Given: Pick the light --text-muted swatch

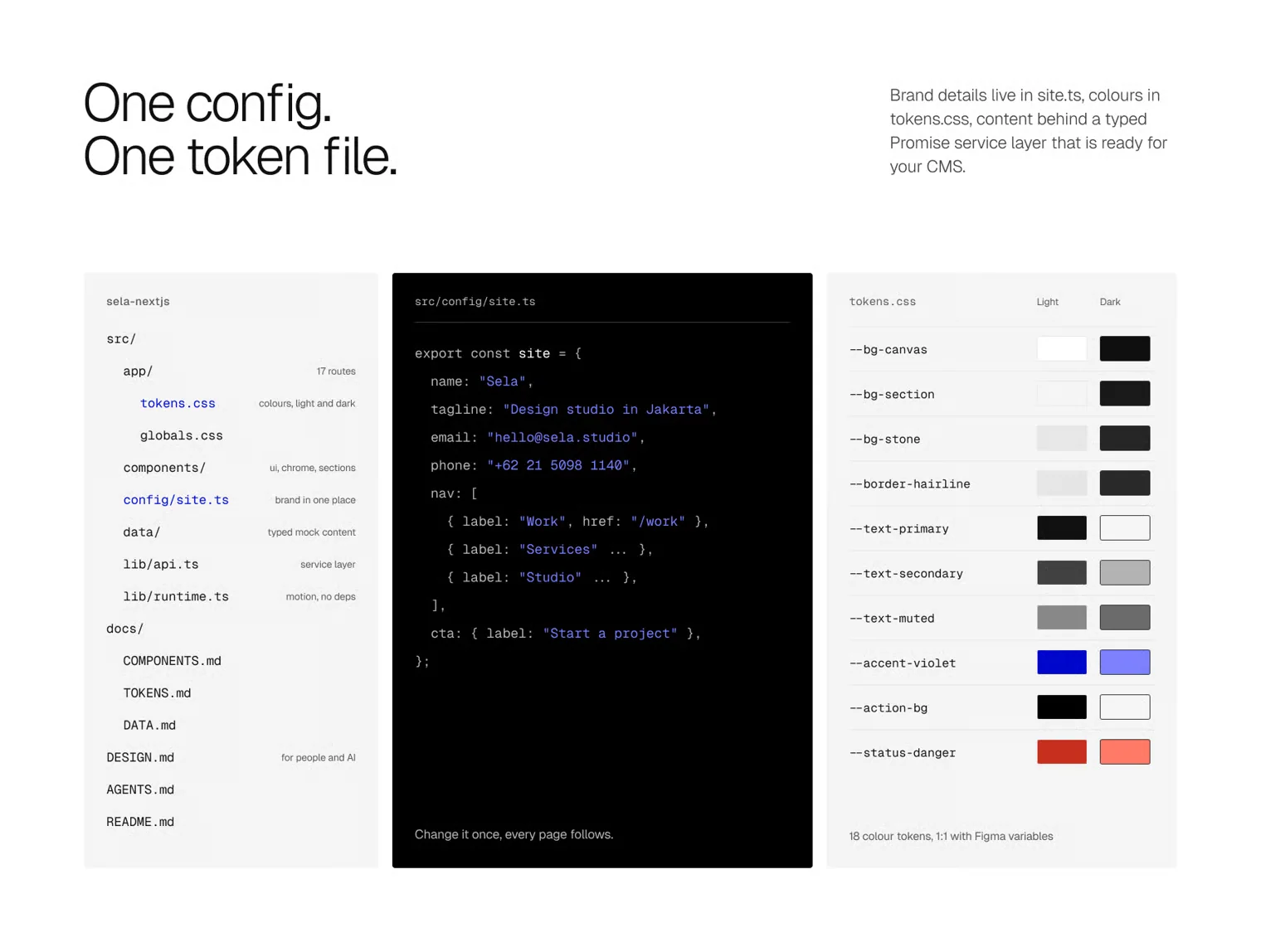Looking at the screenshot, I should click(1062, 618).
